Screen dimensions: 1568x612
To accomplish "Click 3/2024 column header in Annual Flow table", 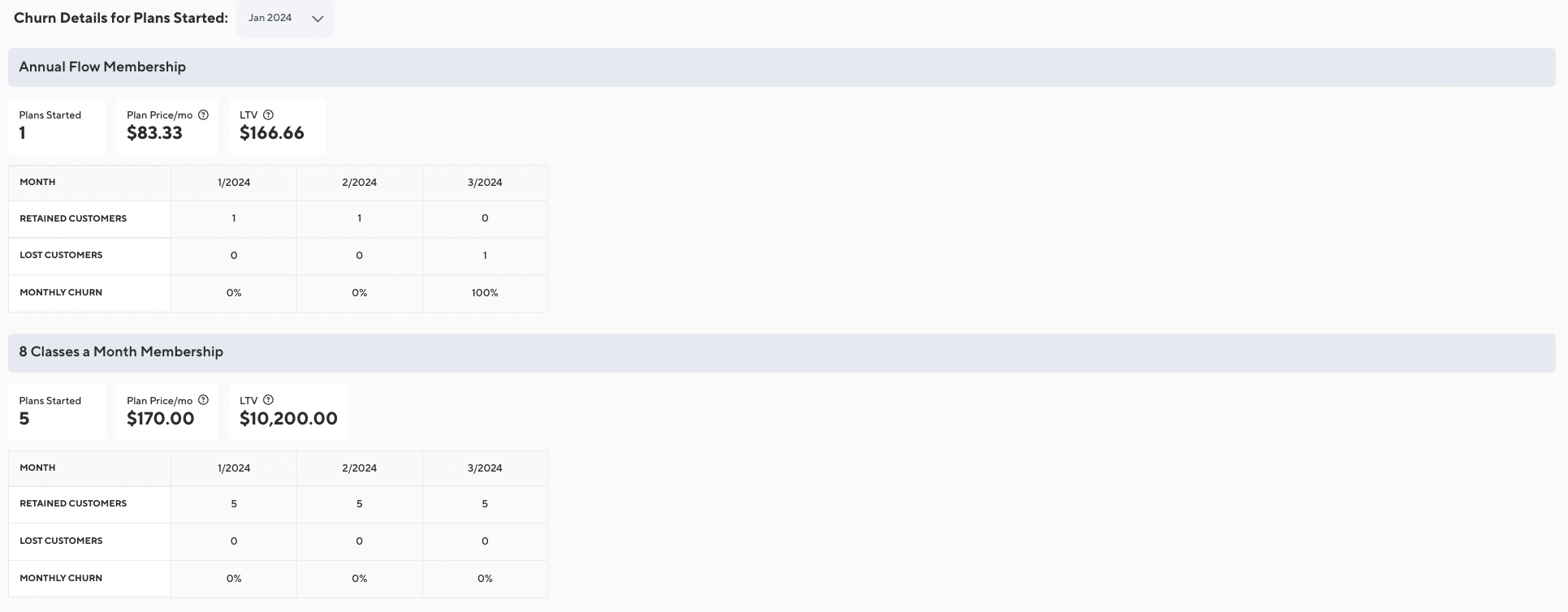I will tap(485, 183).
